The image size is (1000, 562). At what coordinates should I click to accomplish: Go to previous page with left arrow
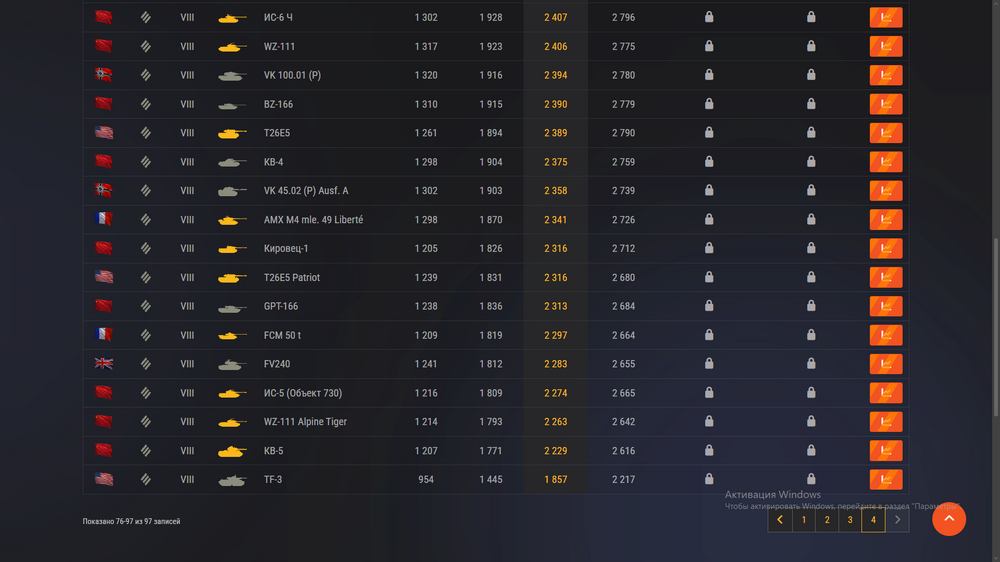780,520
